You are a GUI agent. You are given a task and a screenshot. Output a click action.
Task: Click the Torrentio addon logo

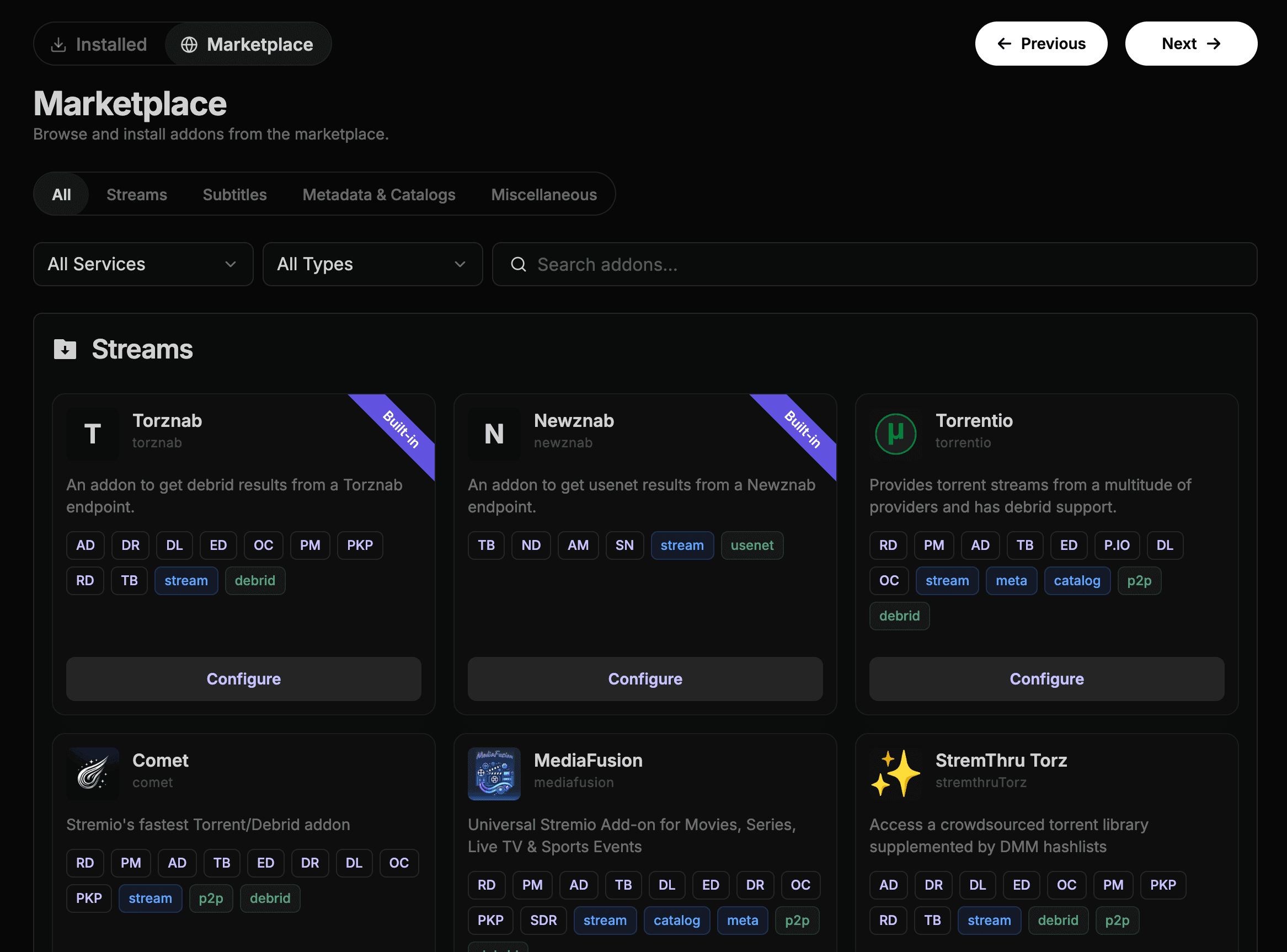point(896,434)
